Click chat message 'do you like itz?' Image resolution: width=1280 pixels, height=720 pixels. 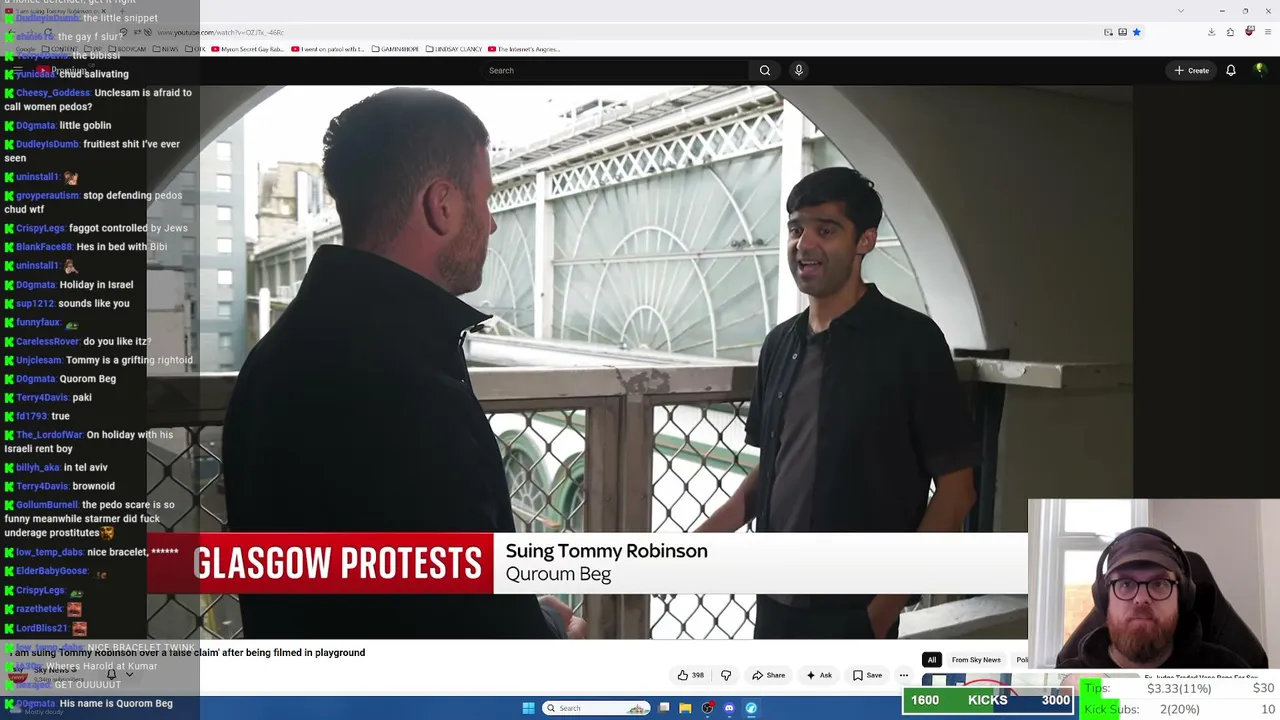[x=117, y=342]
